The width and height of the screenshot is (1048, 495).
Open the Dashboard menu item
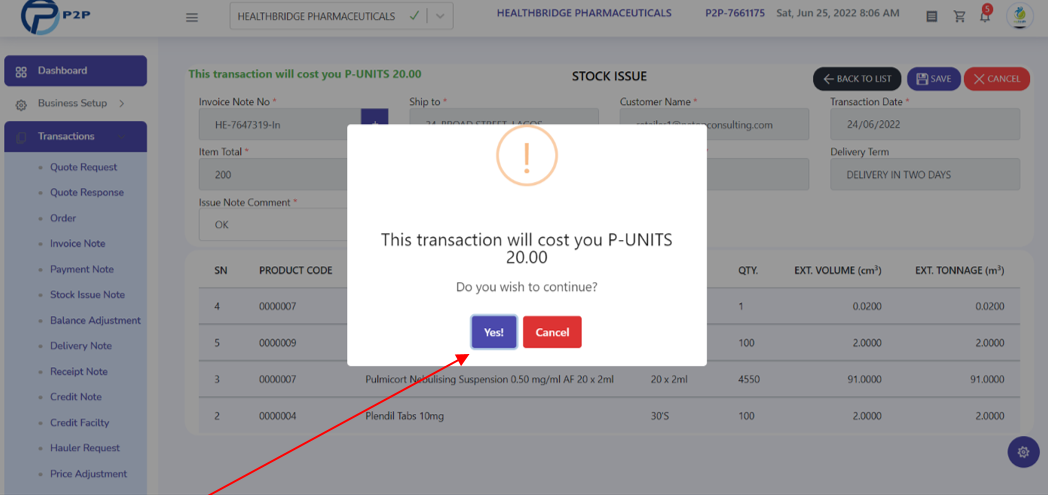[x=76, y=71]
